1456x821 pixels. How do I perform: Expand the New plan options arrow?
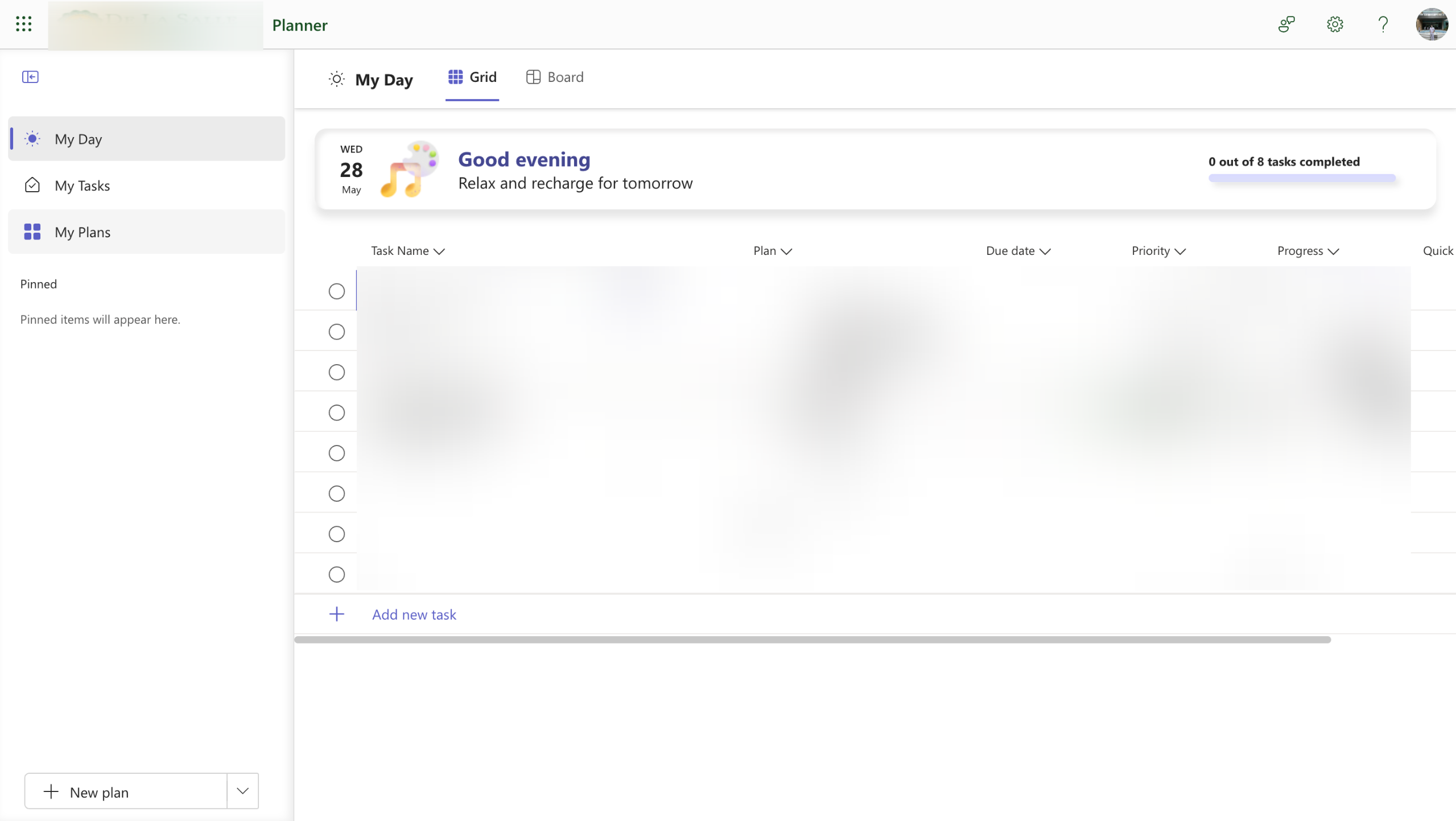click(x=242, y=791)
